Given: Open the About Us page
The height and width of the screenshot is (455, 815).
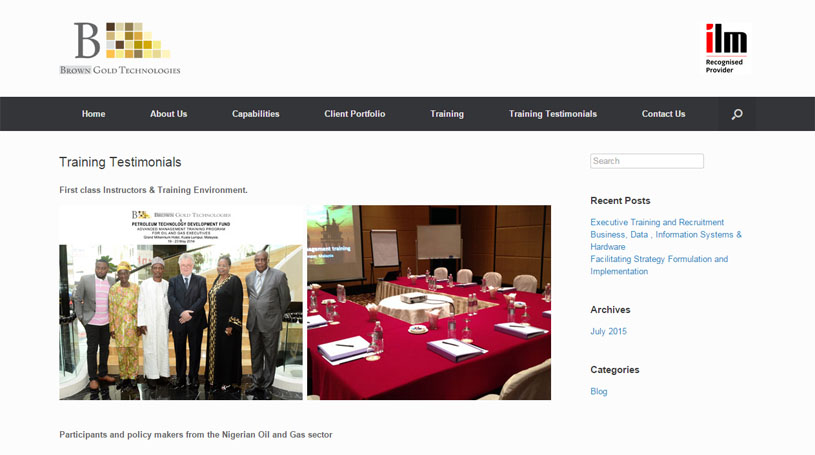Looking at the screenshot, I should click(168, 114).
